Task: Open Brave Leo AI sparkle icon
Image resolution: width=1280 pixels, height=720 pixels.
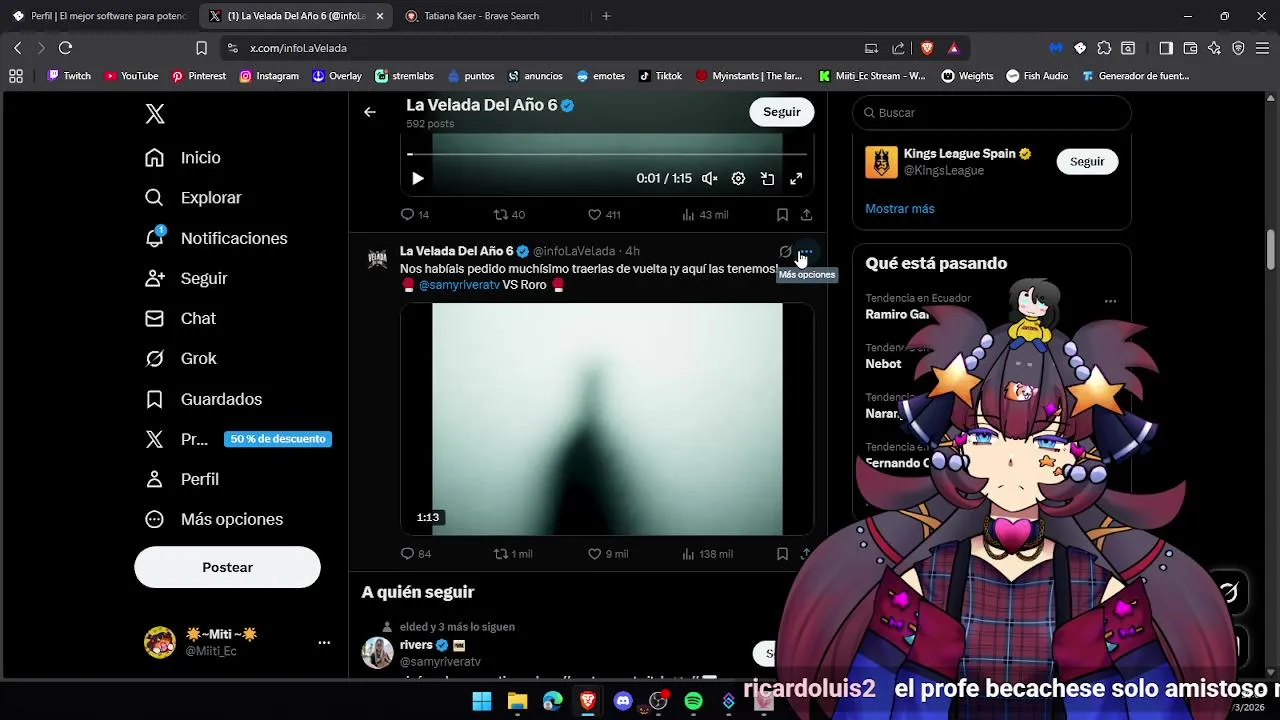Action: (x=1214, y=48)
